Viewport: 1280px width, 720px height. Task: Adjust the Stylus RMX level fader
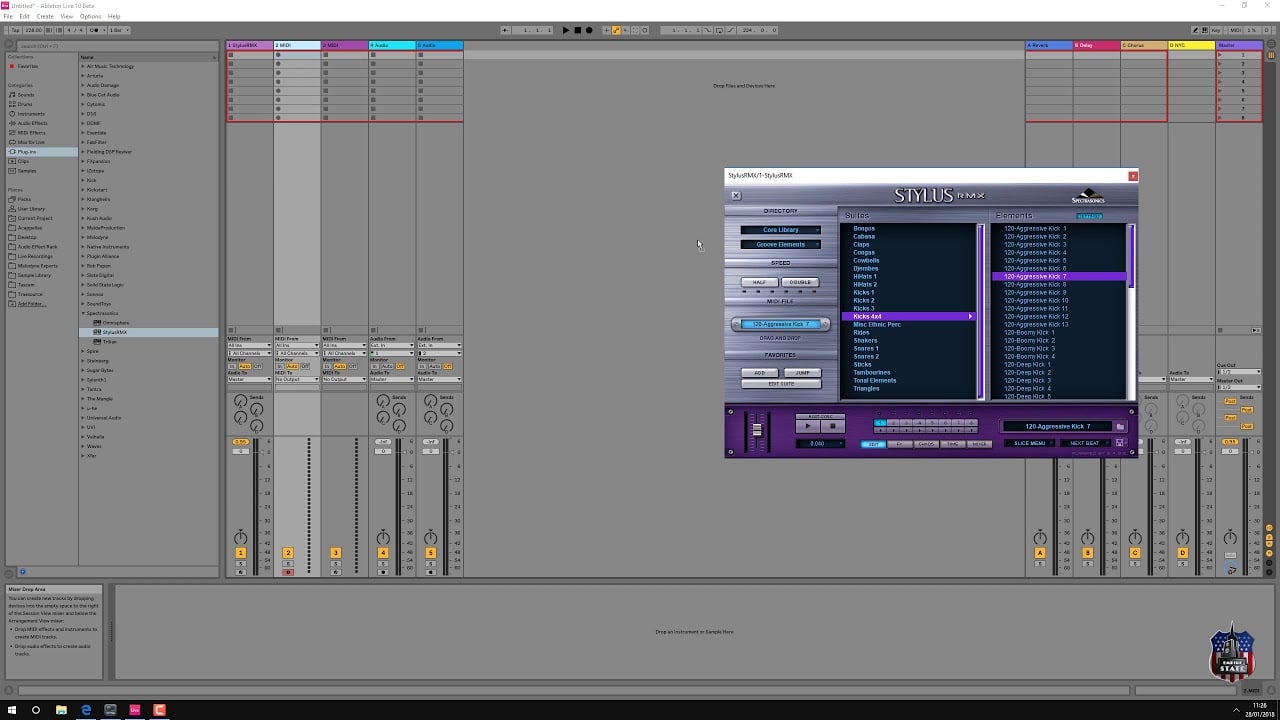pyautogui.click(x=757, y=430)
